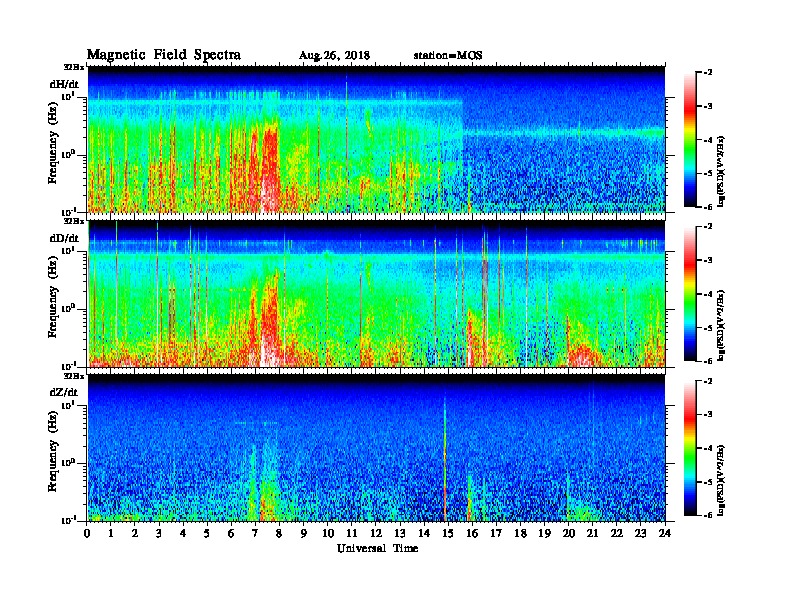The image size is (792, 612).
Task: Click the hour 10 tick label
Action: 328,533
